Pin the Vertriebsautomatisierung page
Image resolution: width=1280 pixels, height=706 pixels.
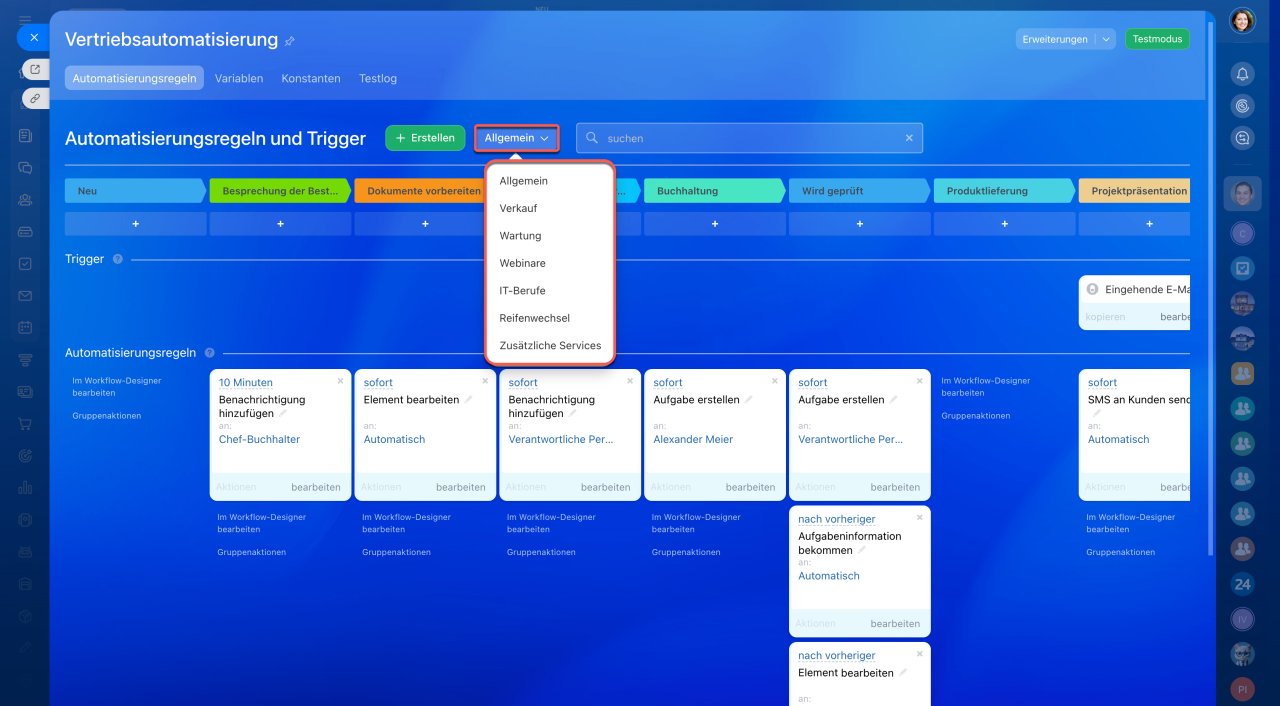(x=290, y=41)
